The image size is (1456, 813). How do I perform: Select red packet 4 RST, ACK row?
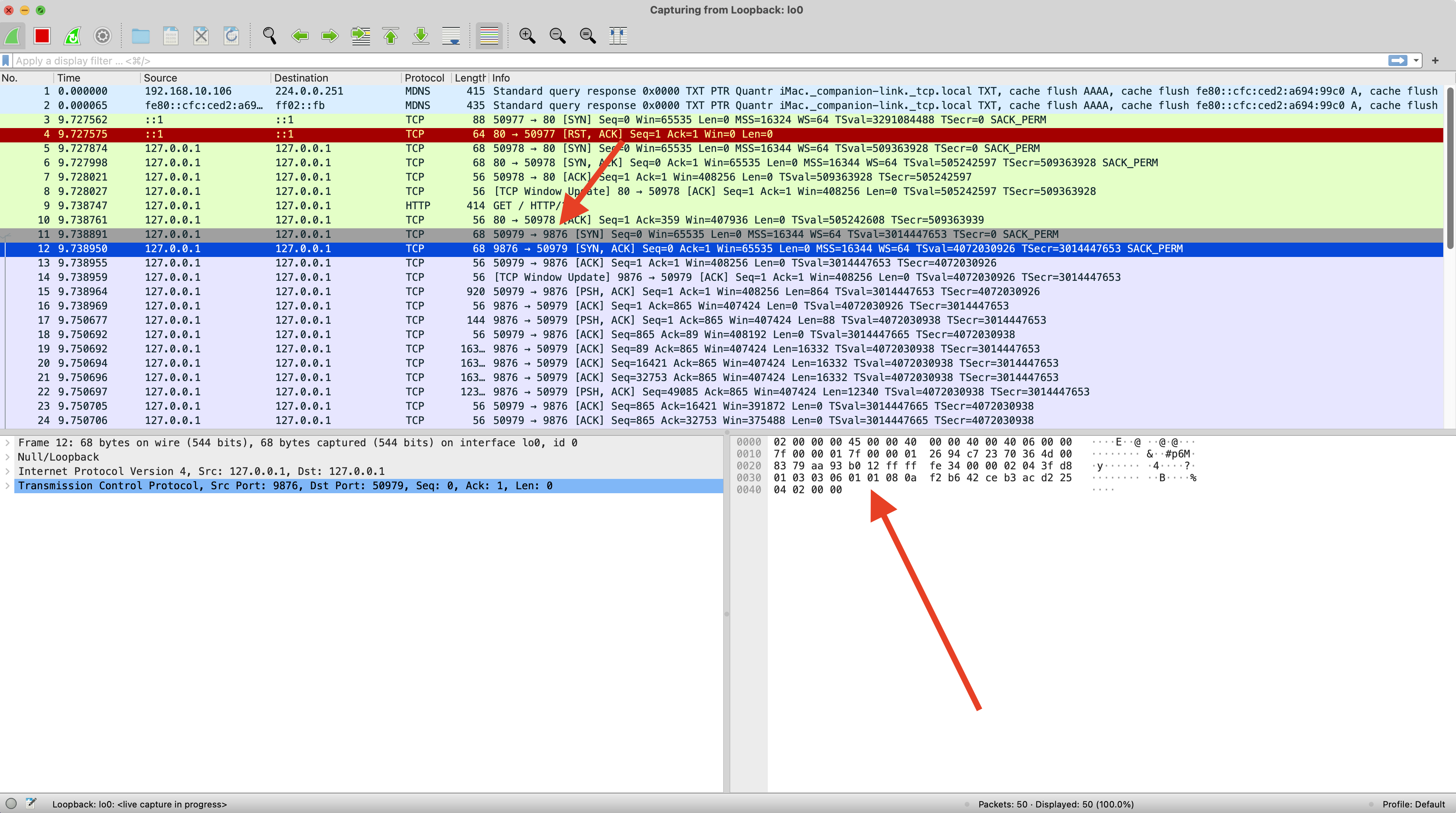click(x=722, y=134)
